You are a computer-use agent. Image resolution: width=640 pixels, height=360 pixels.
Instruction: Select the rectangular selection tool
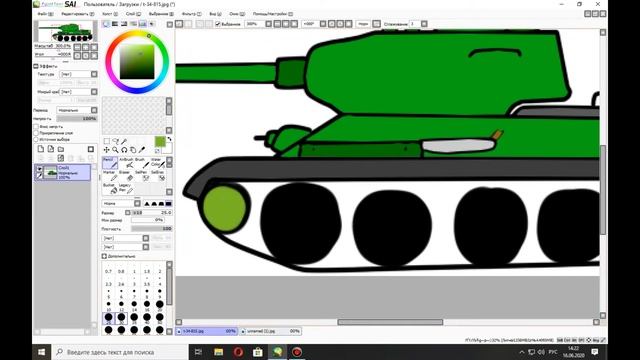(107, 141)
